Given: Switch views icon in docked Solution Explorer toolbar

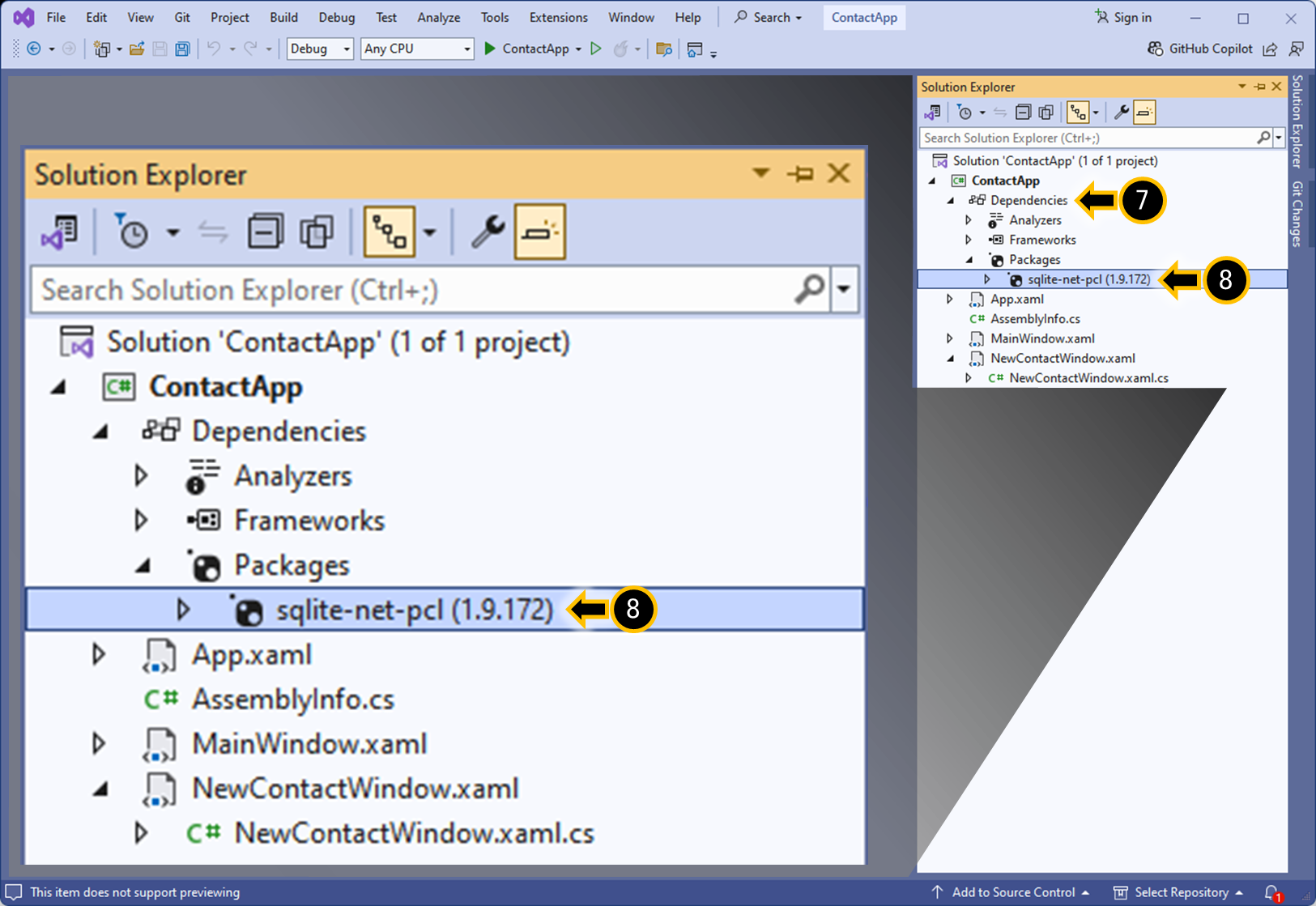Looking at the screenshot, I should (x=933, y=113).
